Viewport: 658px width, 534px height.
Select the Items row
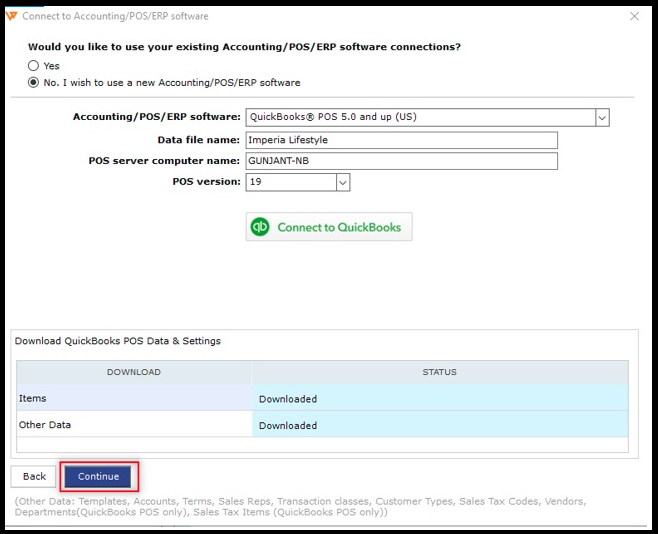[322, 398]
